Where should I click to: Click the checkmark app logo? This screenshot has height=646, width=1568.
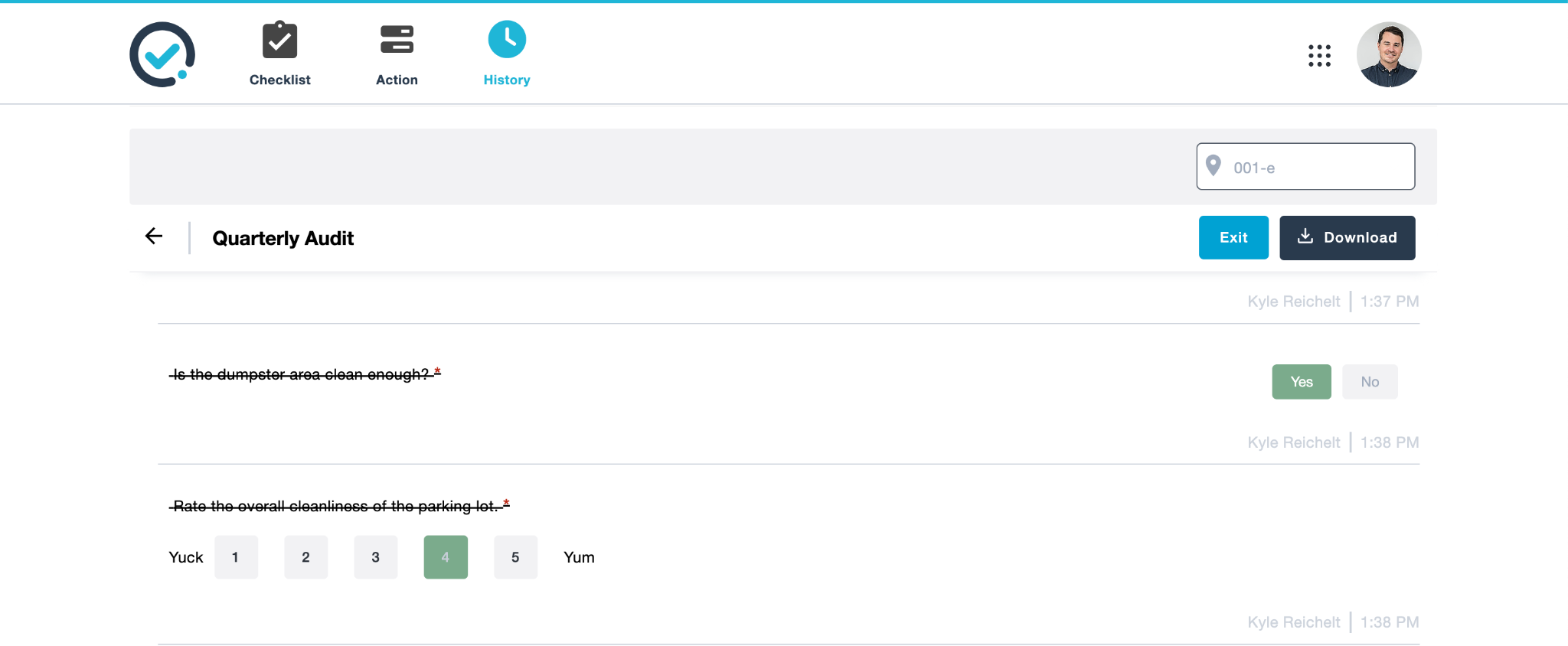click(162, 54)
